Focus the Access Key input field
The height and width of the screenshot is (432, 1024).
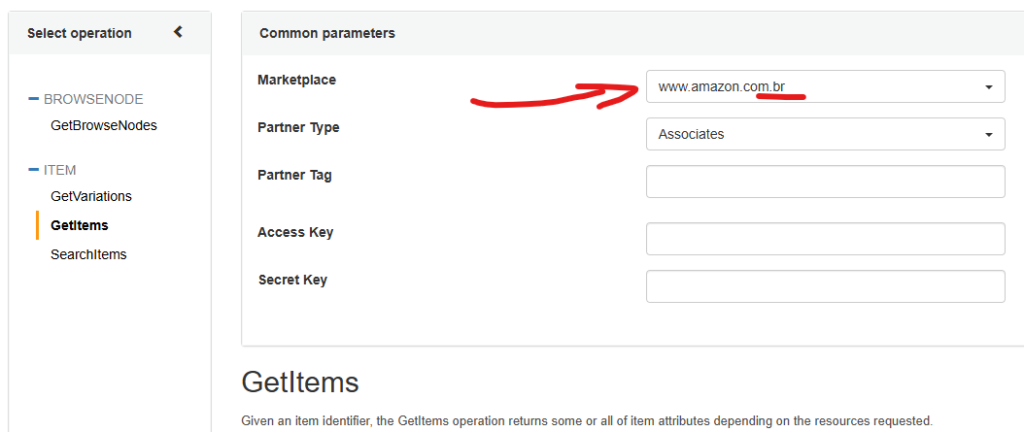pyautogui.click(x=825, y=239)
